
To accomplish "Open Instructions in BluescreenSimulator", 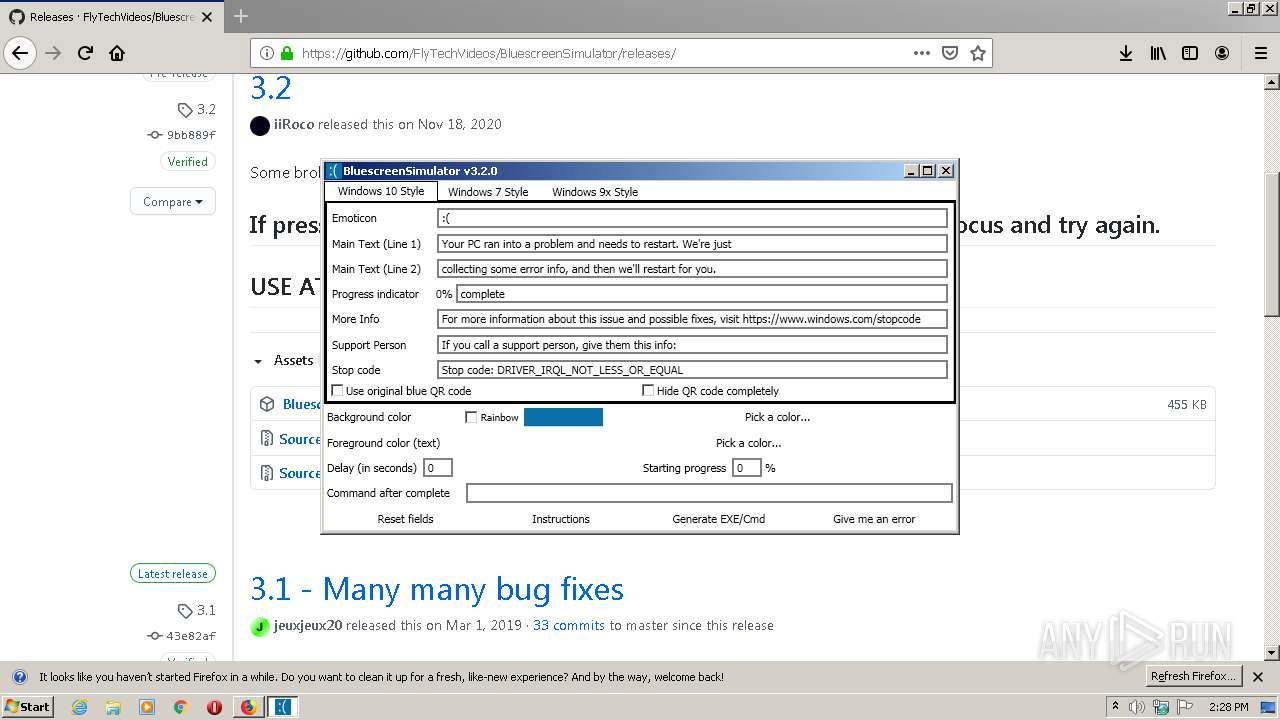I will coord(561,519).
